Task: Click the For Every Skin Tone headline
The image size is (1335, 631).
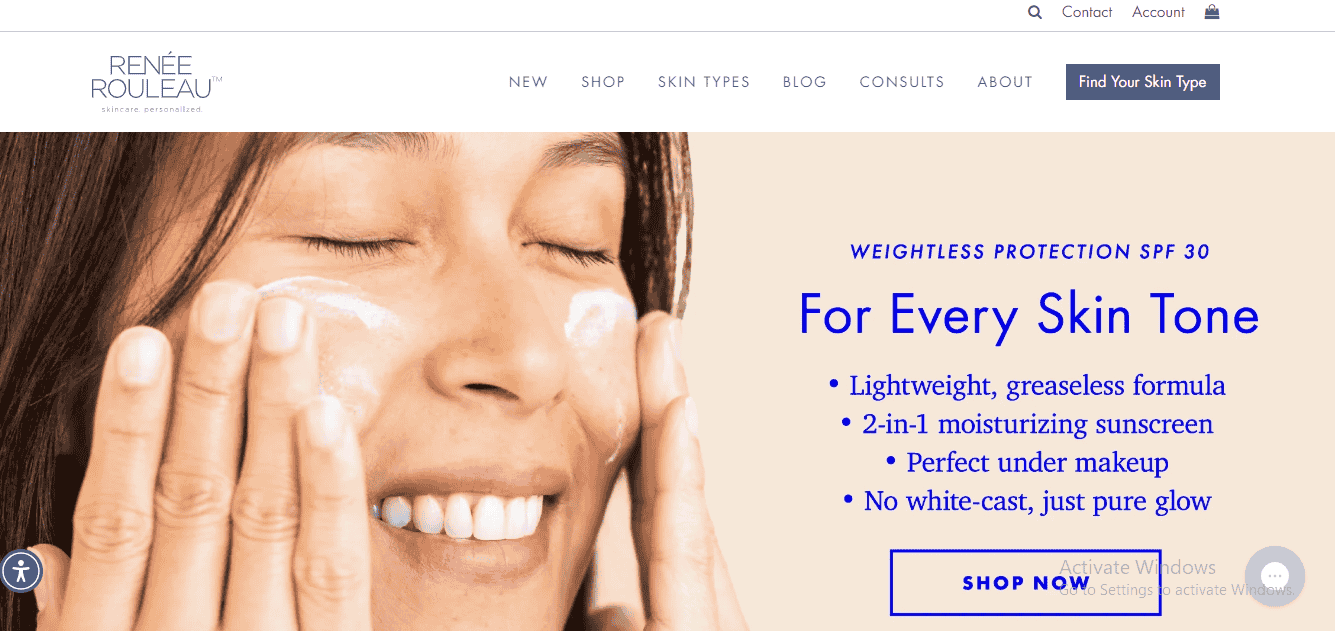Action: click(1029, 314)
